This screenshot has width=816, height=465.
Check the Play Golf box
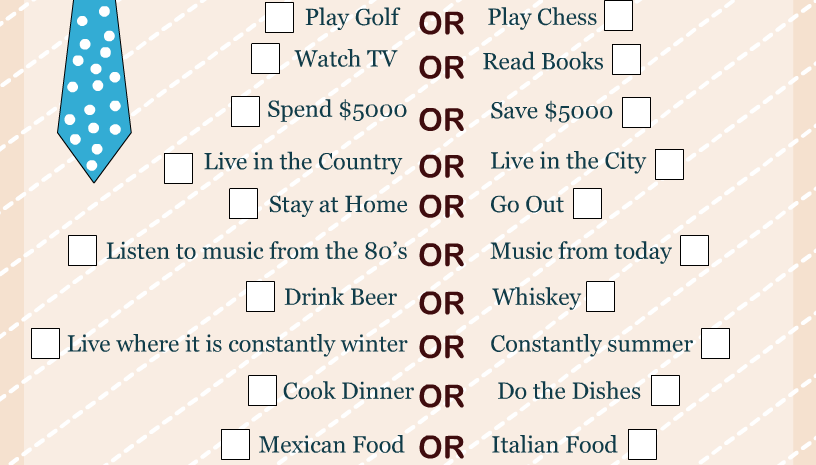[x=279, y=18]
